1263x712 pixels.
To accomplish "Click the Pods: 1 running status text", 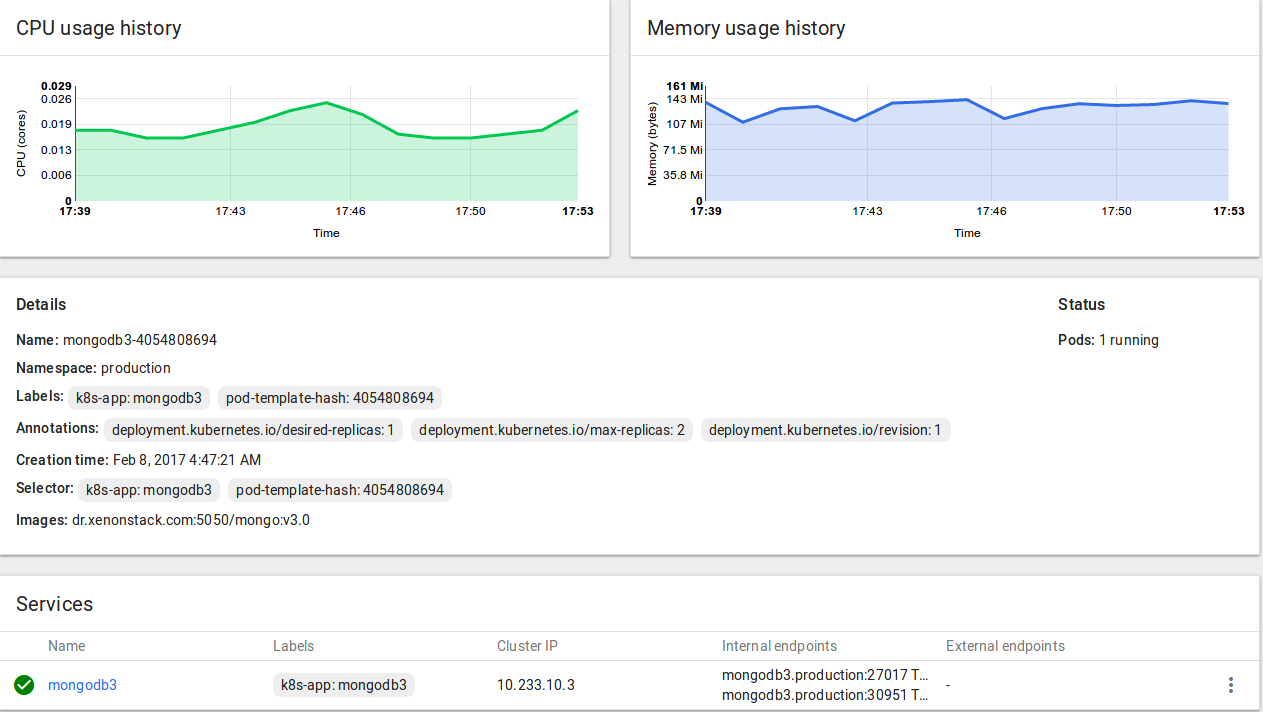I will 1108,340.
